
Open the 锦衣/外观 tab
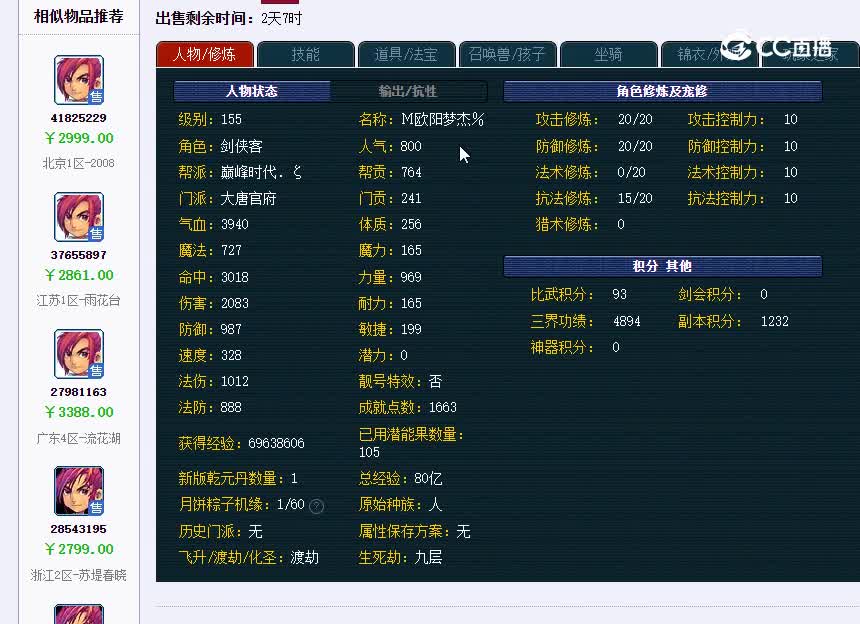(709, 54)
